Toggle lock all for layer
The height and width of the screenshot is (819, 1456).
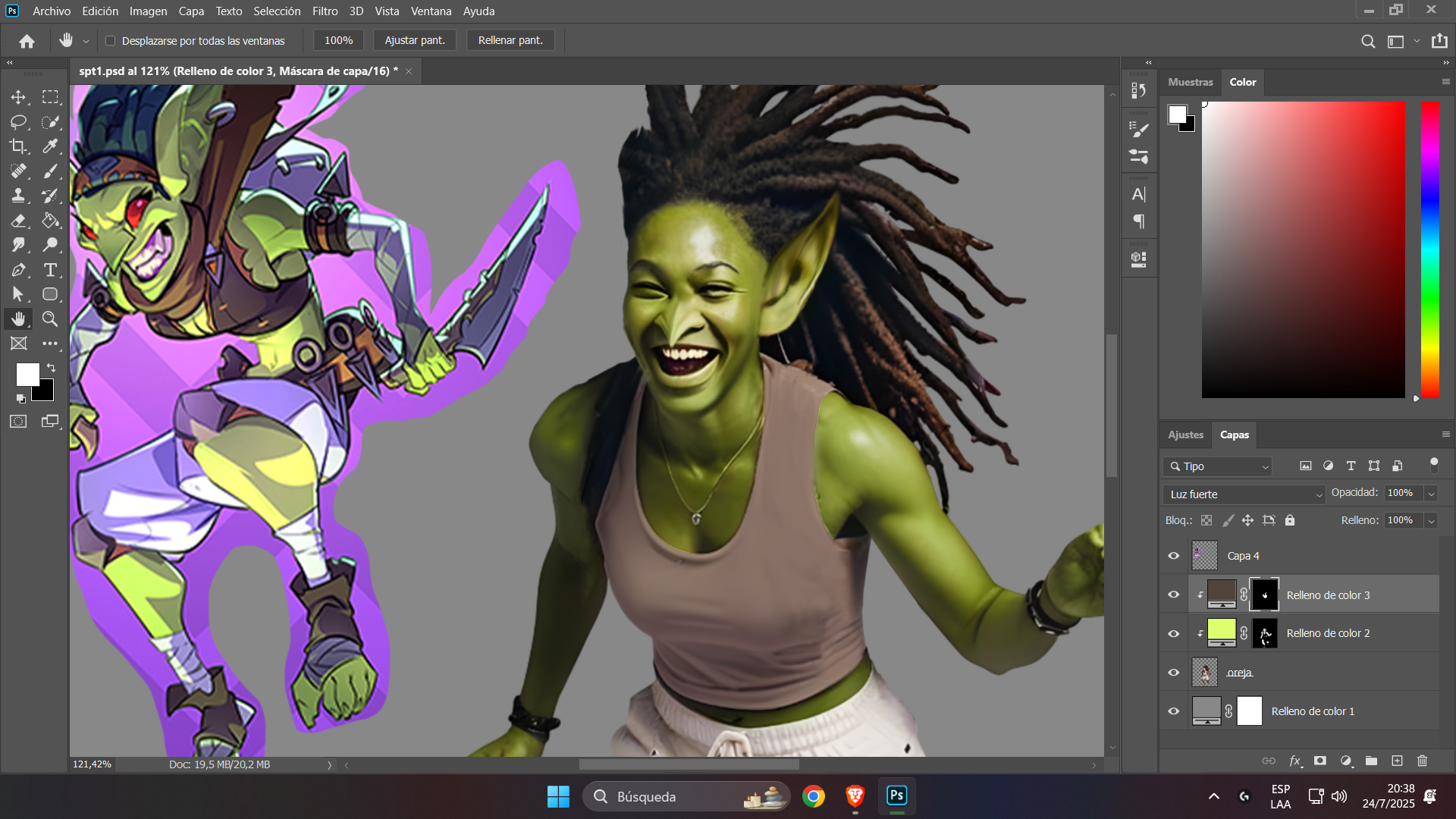(x=1290, y=520)
